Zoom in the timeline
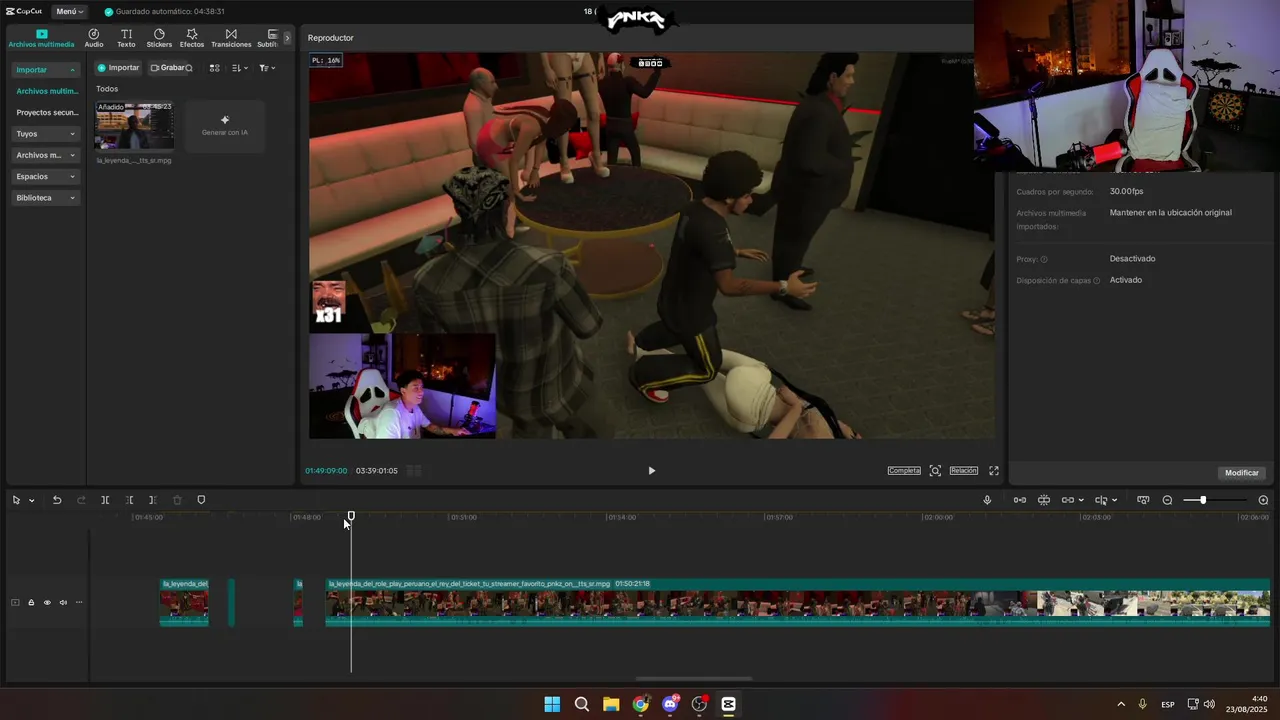Screen dimensions: 1280x720 point(1263,500)
